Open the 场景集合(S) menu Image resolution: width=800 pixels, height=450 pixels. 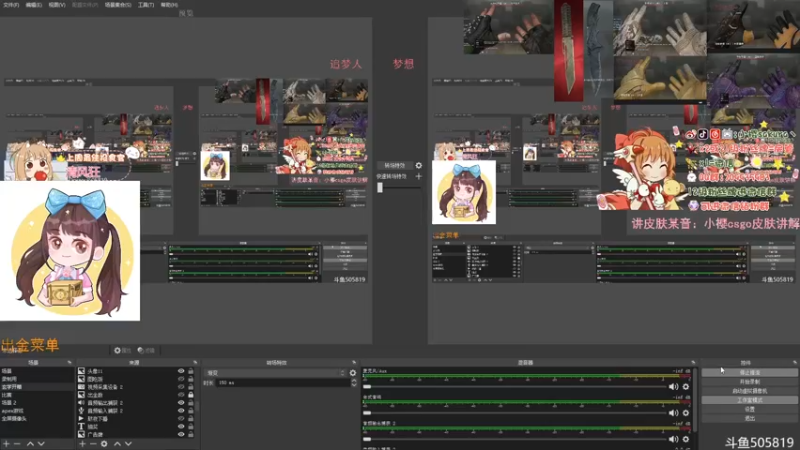(x=118, y=5)
